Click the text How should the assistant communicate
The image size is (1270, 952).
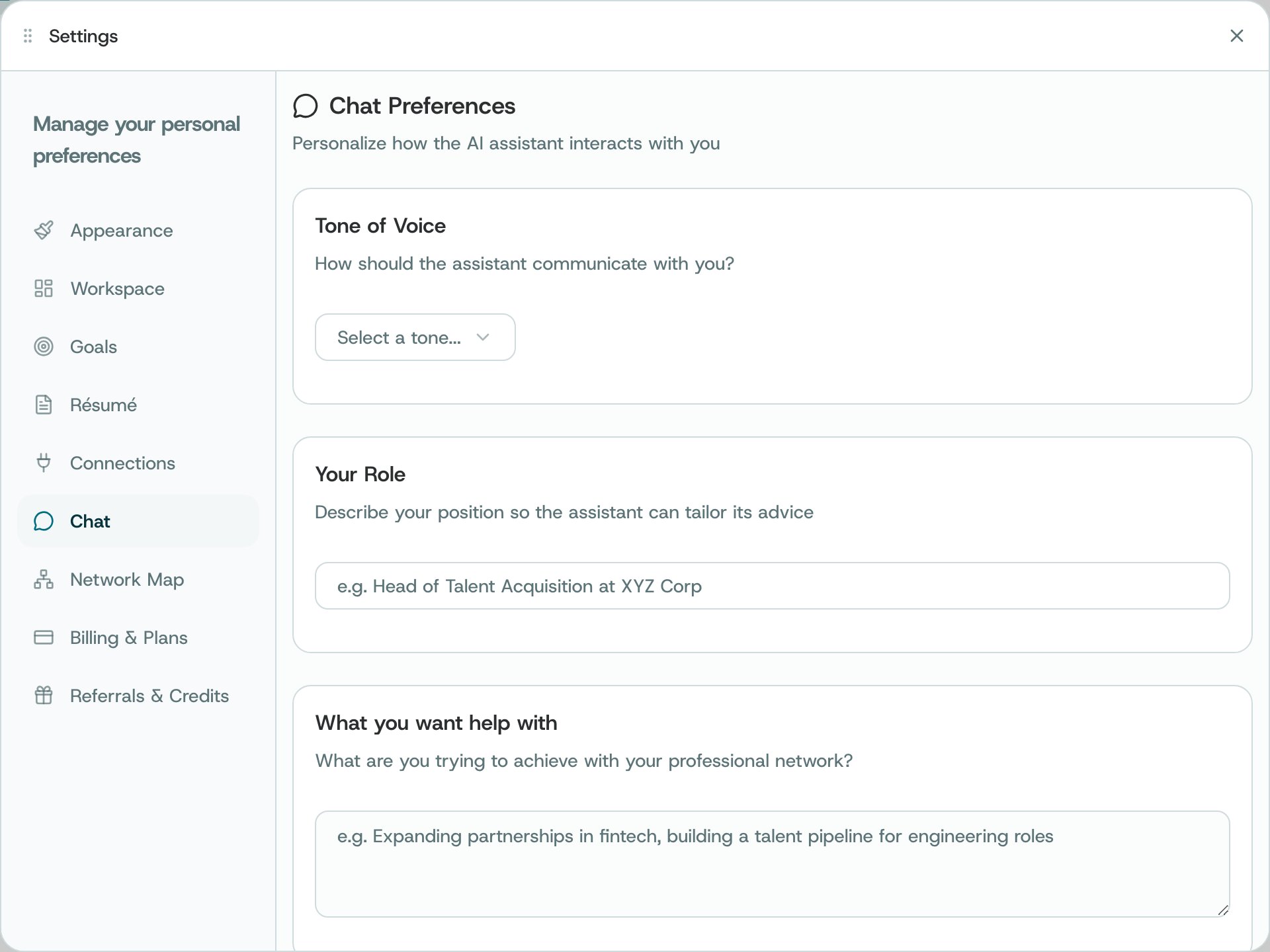(x=525, y=264)
